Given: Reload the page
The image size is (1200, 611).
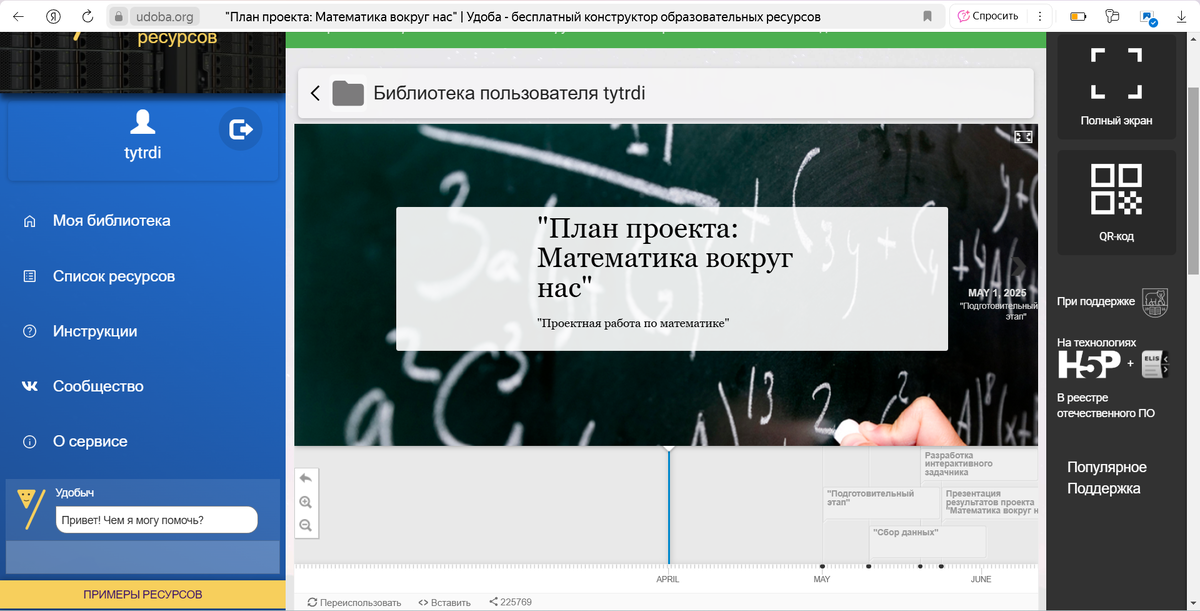Looking at the screenshot, I should (x=88, y=16).
